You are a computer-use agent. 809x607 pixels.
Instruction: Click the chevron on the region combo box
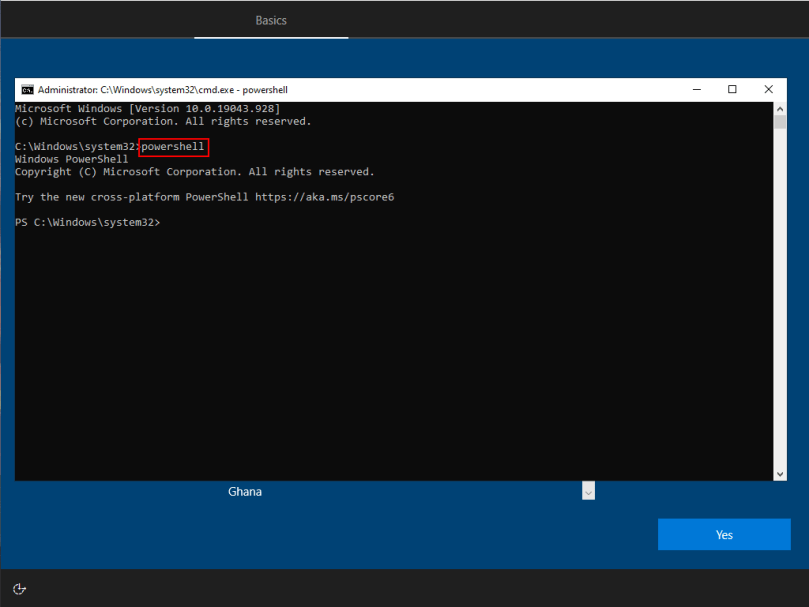tap(588, 491)
